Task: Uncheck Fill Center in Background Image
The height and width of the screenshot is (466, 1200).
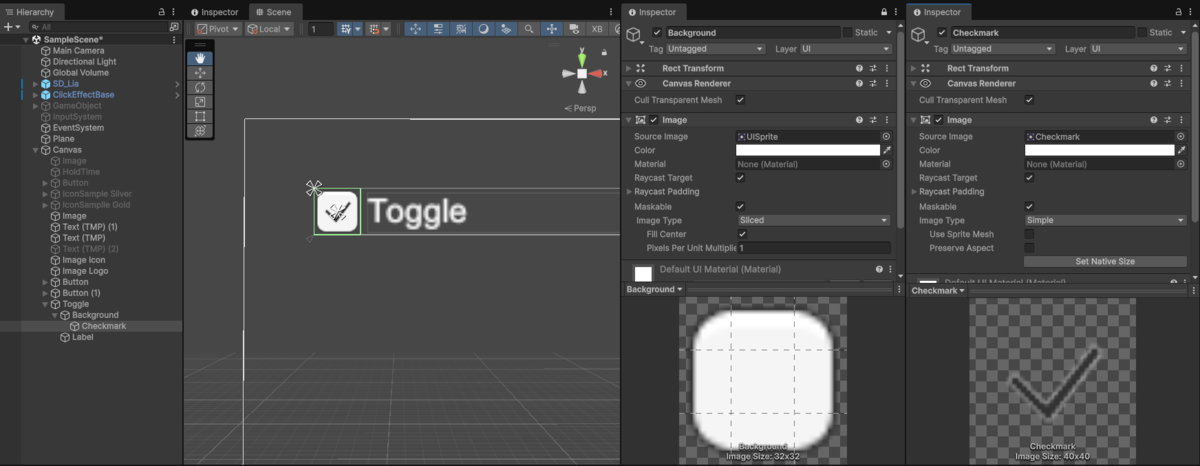Action: coord(741,233)
